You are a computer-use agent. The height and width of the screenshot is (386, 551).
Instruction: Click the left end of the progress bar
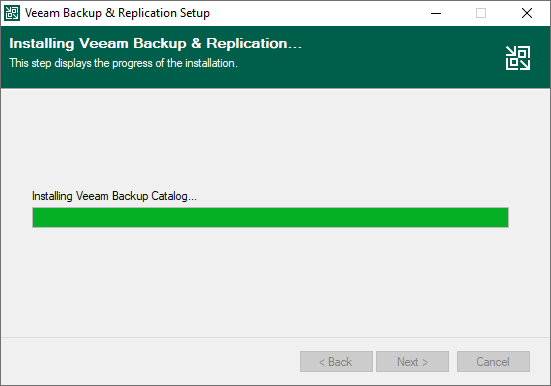tap(38, 217)
